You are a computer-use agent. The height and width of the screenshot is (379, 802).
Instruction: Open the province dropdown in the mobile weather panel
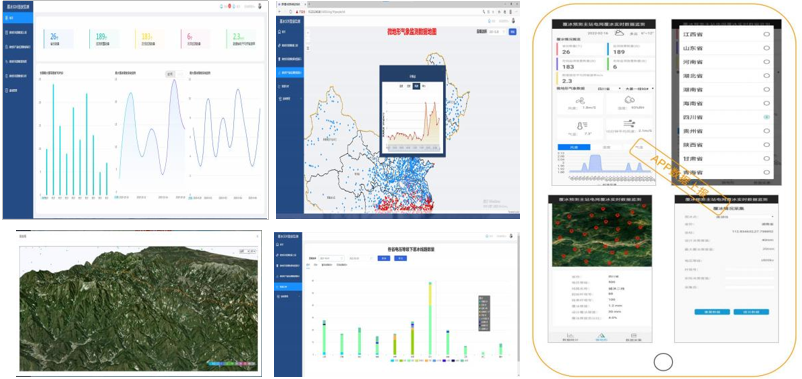pyautogui.click(x=609, y=88)
